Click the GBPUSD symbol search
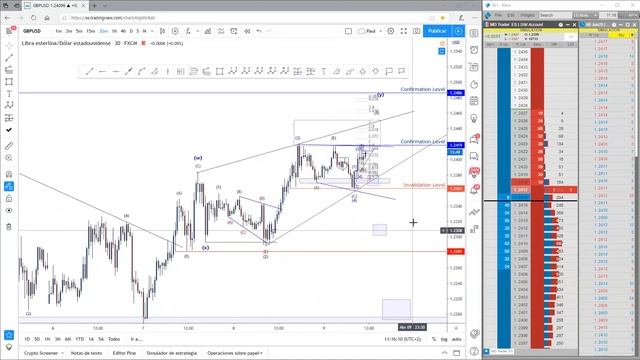640x360 pixels. point(32,31)
